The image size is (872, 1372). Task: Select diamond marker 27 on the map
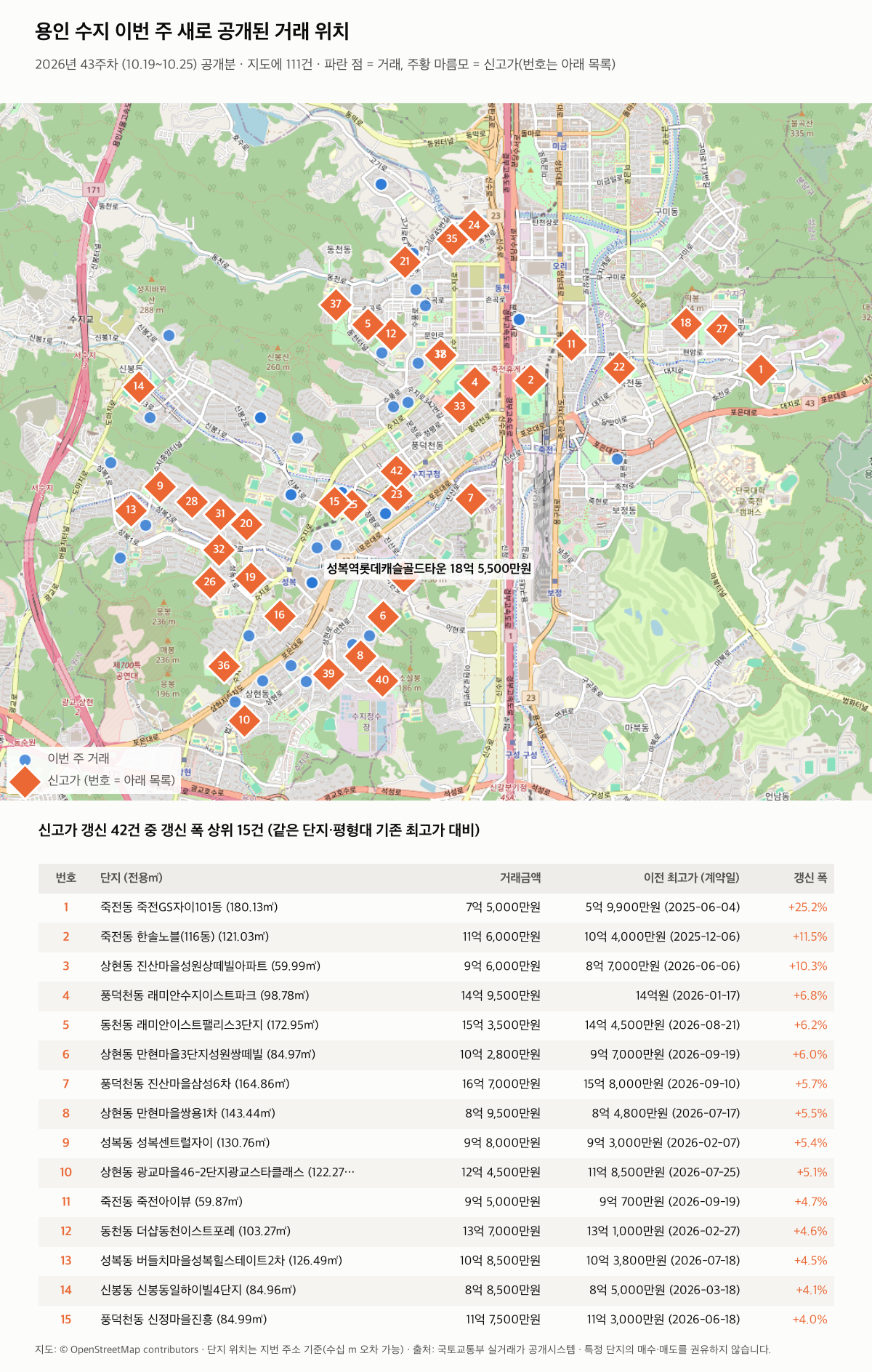click(722, 329)
